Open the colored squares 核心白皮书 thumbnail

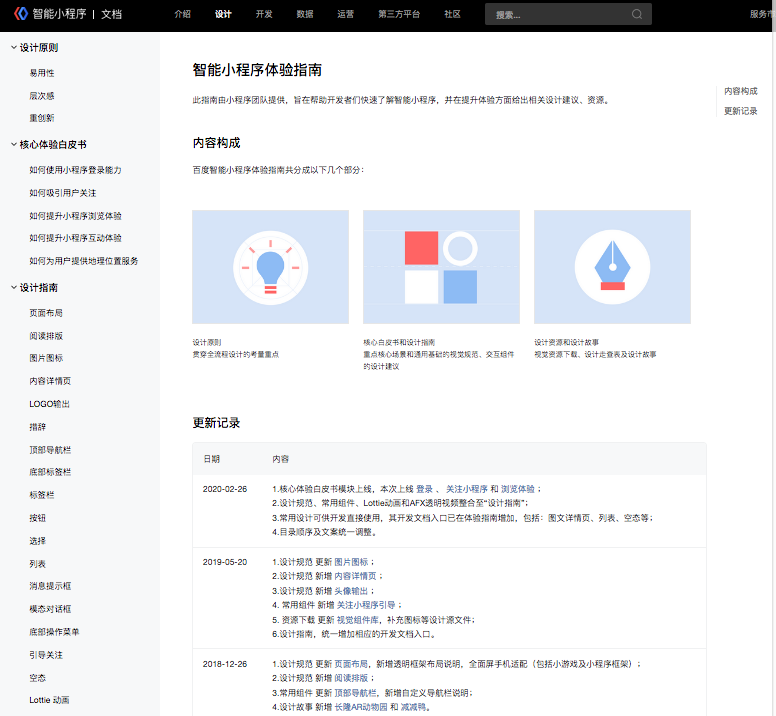tap(441, 267)
